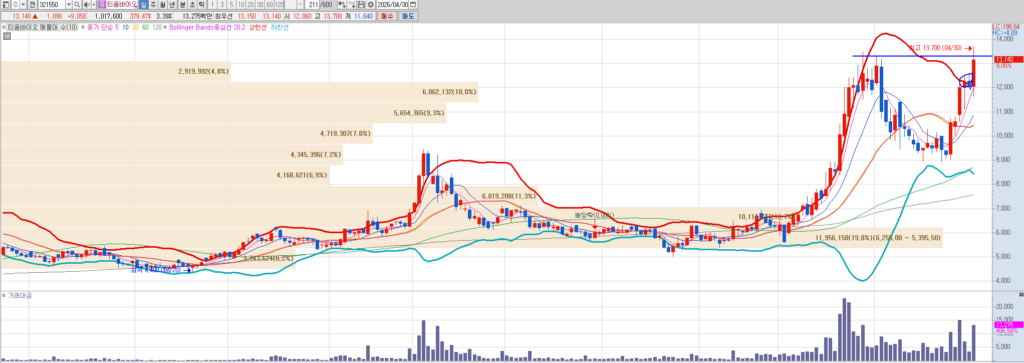Click the date field 2026/04/30

tap(392, 5)
